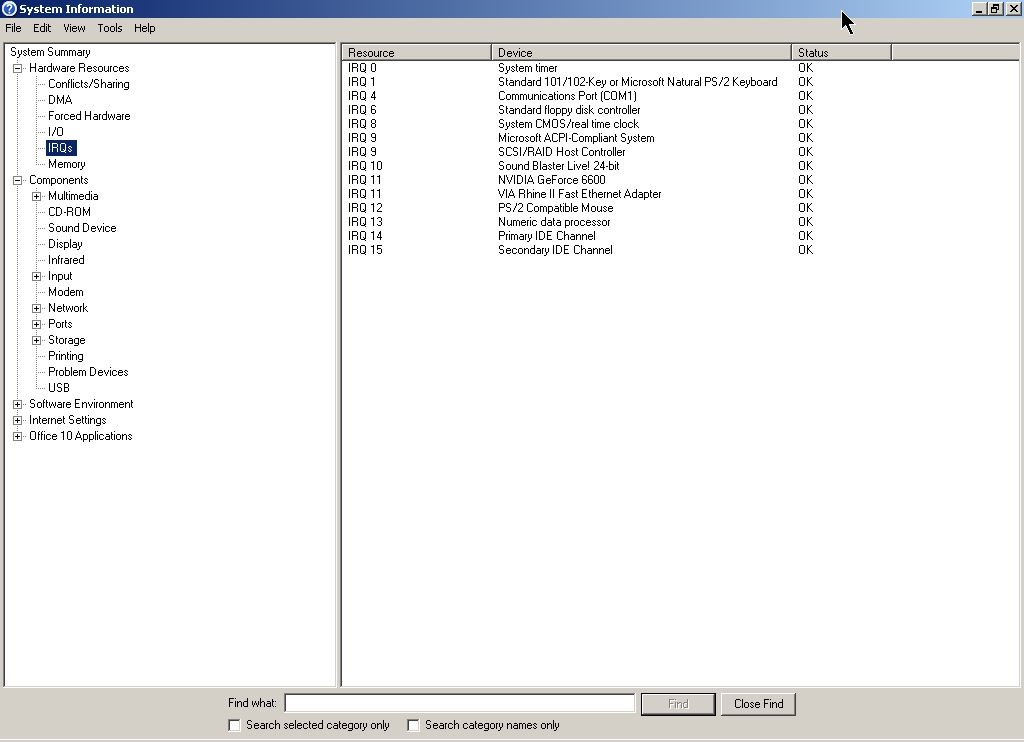Select the Infrared category
The width and height of the screenshot is (1024, 742).
coord(66,260)
